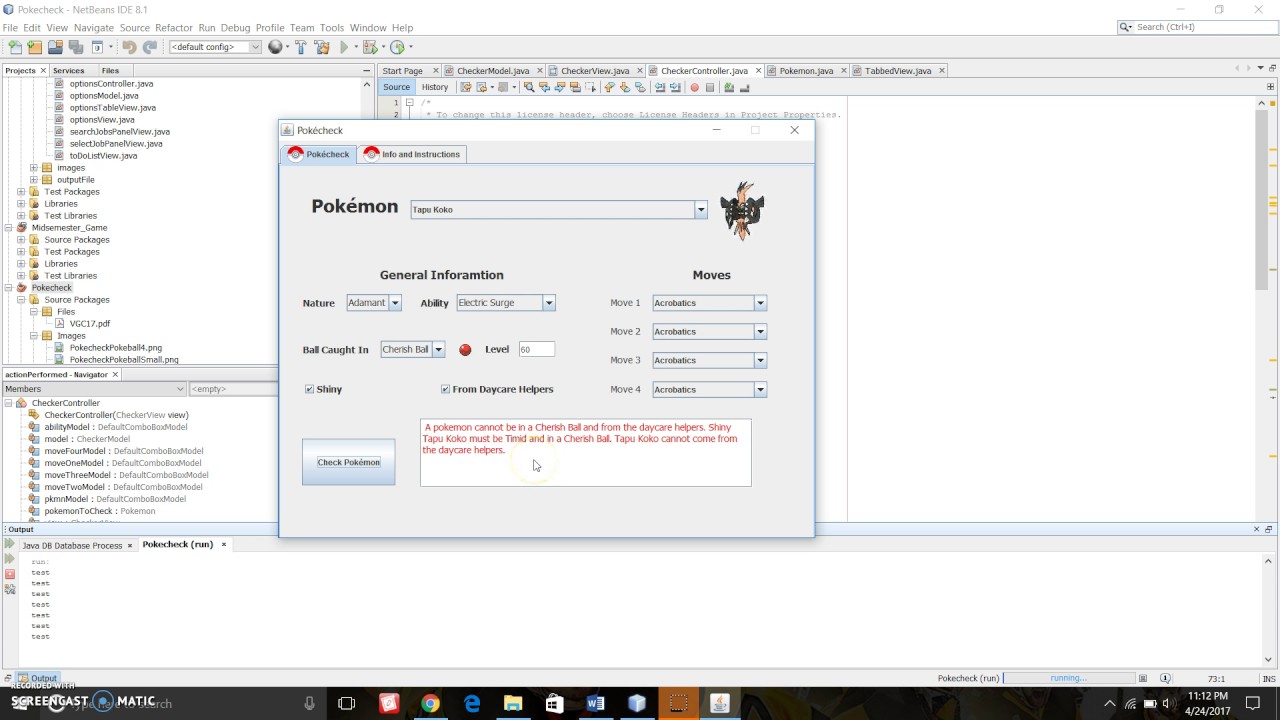This screenshot has height=720, width=1280.
Task: Open the Move 3 dropdown
Action: (x=760, y=360)
